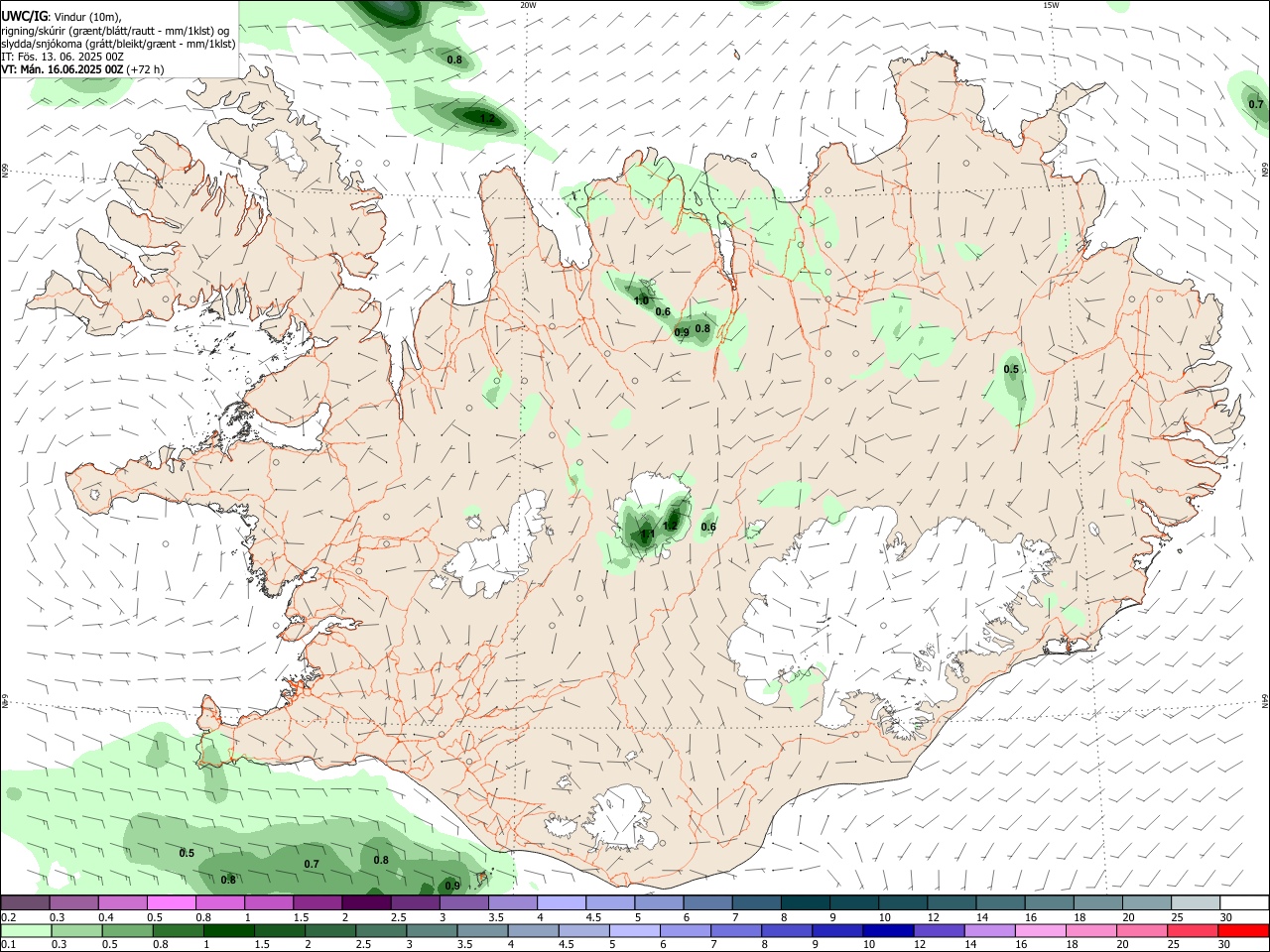This screenshot has height=952, width=1270.
Task: Click the 'rigning/skúrir' legend description line
Action: click(x=115, y=31)
